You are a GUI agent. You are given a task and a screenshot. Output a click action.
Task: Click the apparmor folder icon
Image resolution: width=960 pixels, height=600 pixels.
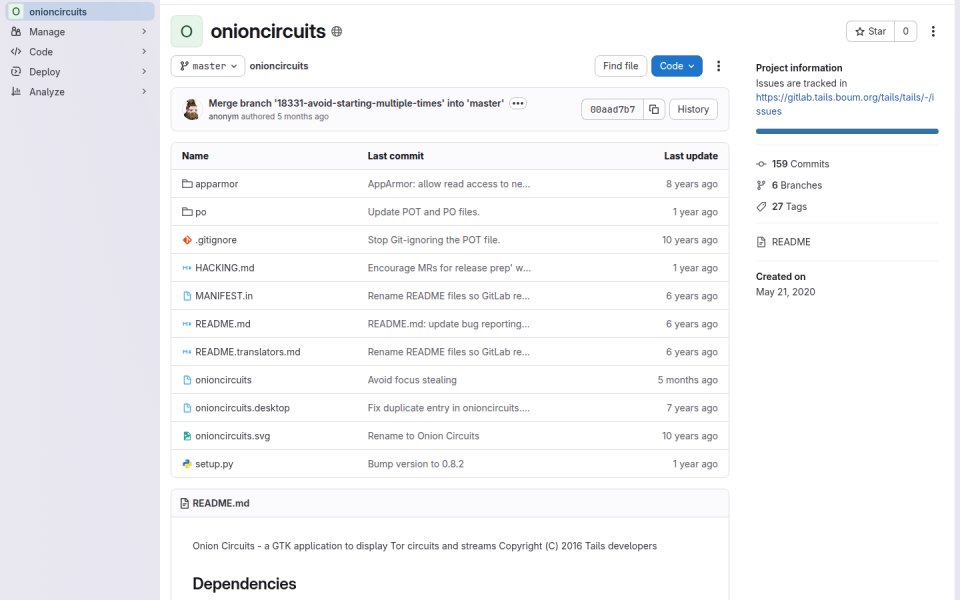(x=187, y=184)
